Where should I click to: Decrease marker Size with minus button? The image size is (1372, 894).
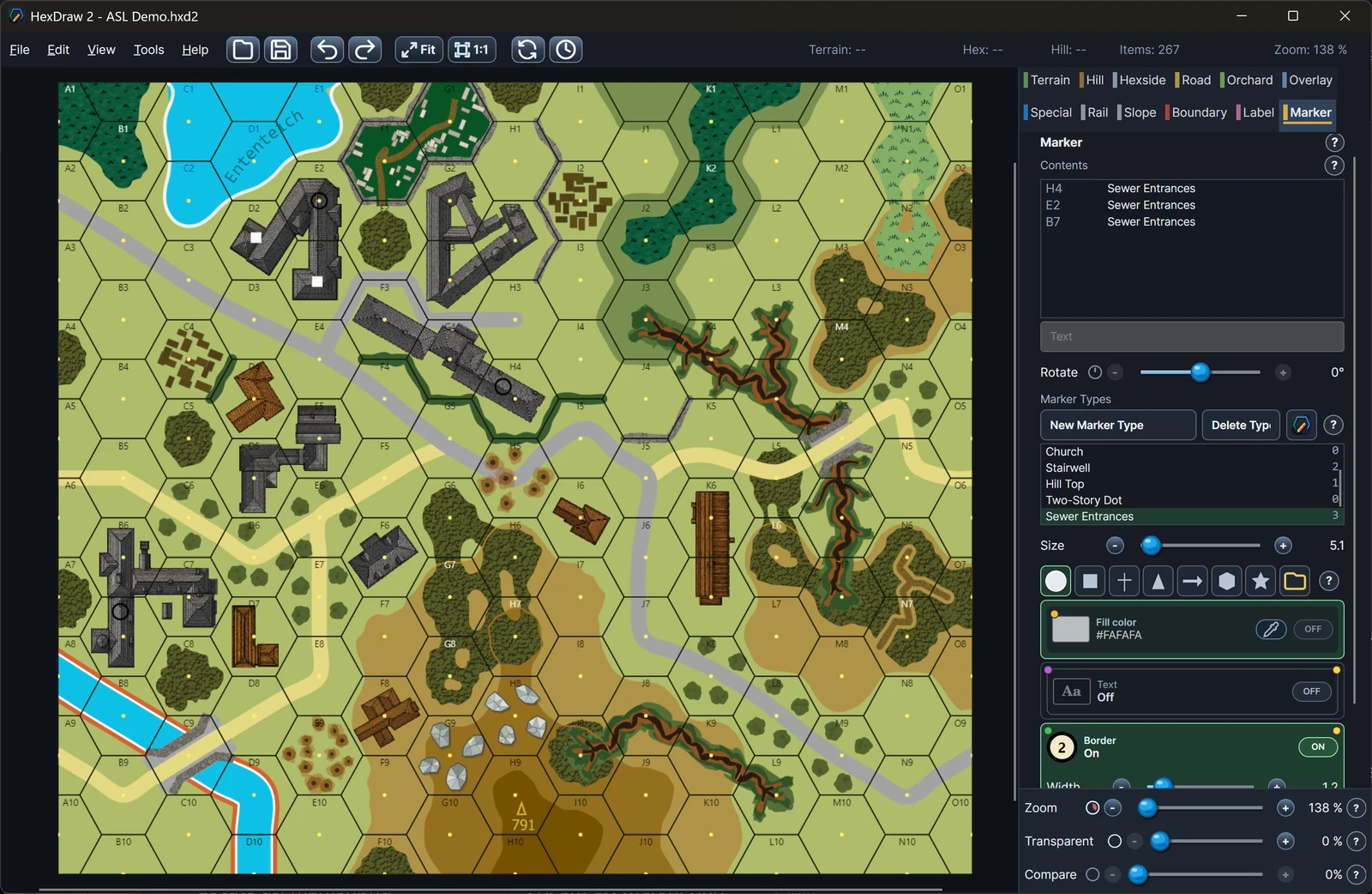pos(1115,546)
